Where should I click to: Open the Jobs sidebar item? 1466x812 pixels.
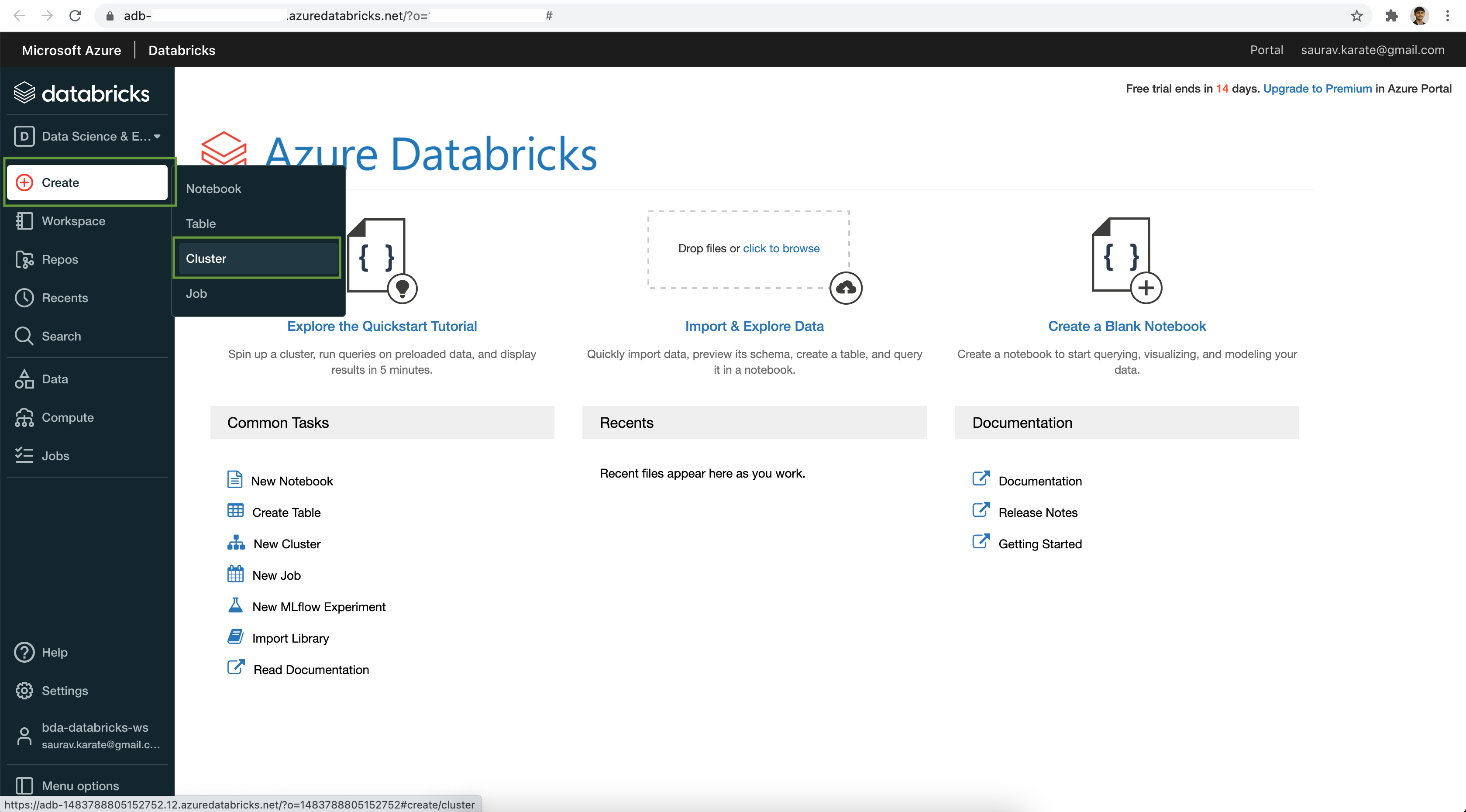(x=87, y=455)
